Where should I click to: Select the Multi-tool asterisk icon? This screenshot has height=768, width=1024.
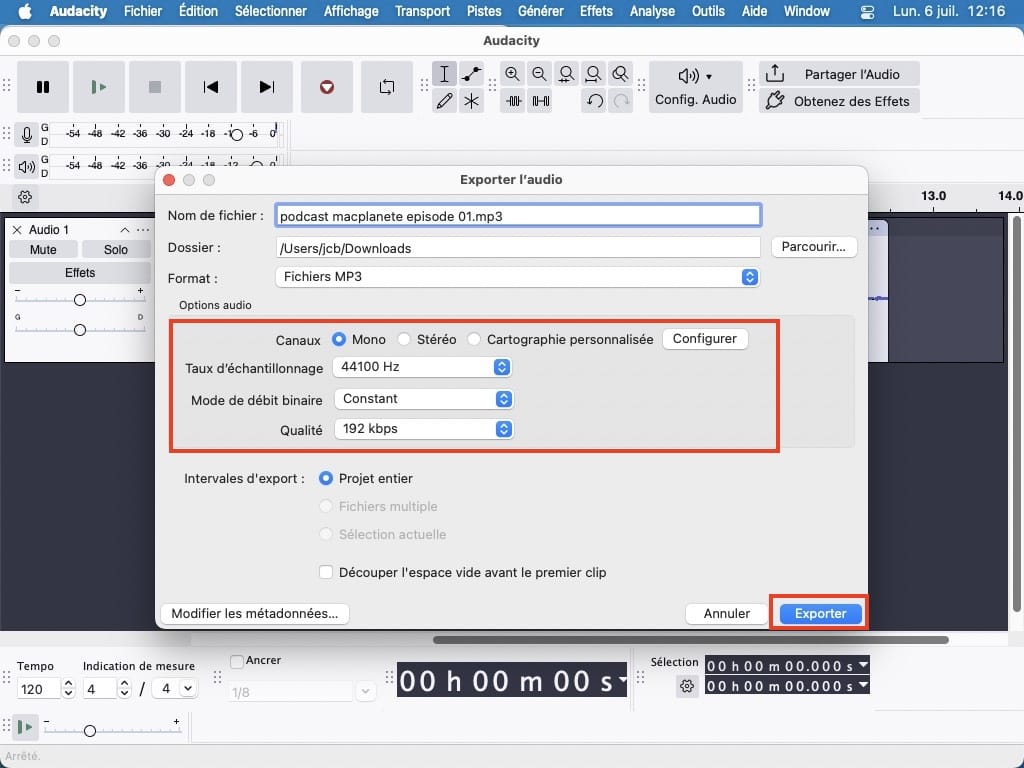click(x=472, y=101)
